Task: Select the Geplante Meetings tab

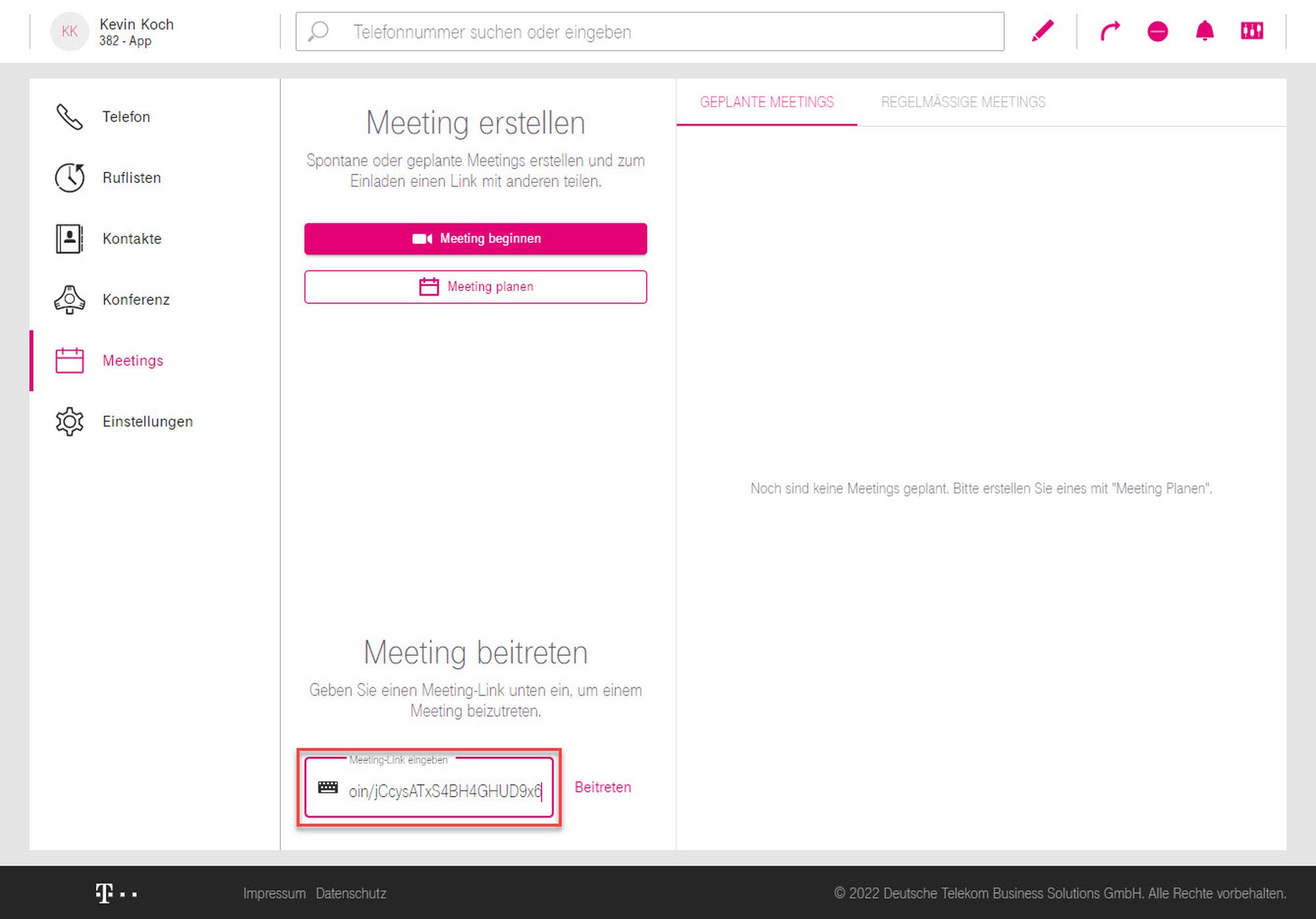Action: [x=767, y=103]
